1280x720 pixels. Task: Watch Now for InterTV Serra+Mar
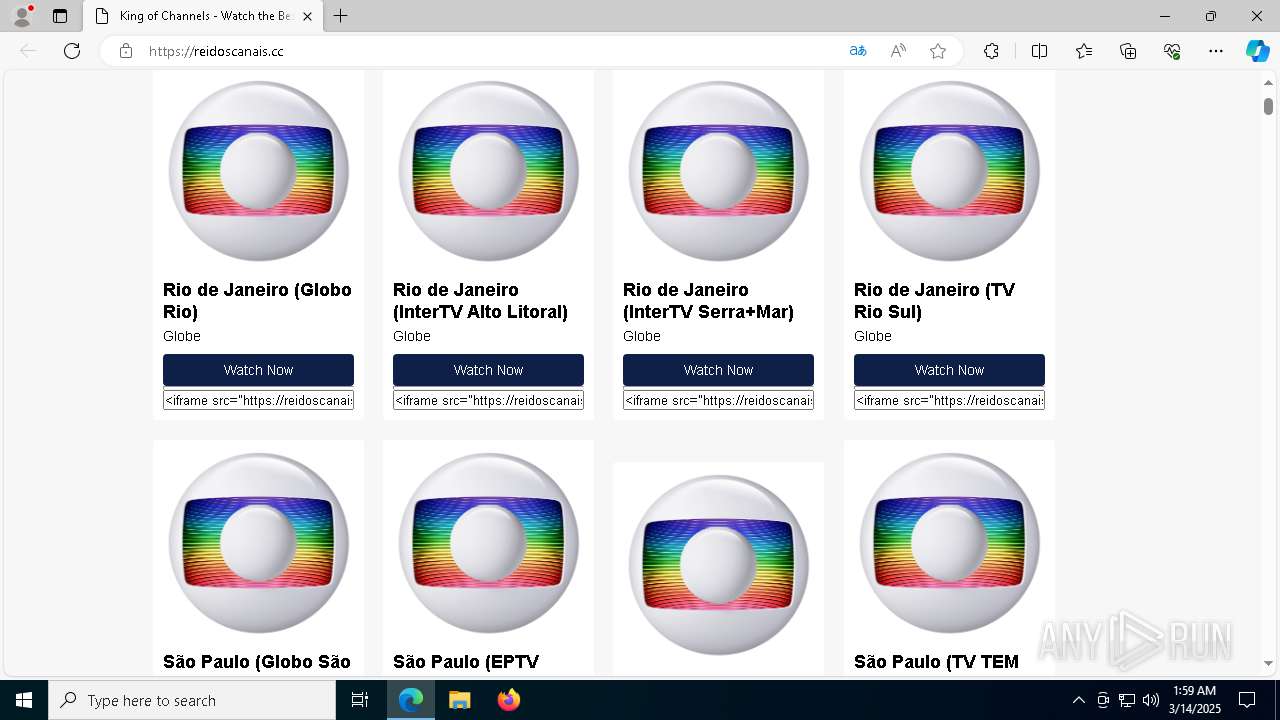pos(718,370)
